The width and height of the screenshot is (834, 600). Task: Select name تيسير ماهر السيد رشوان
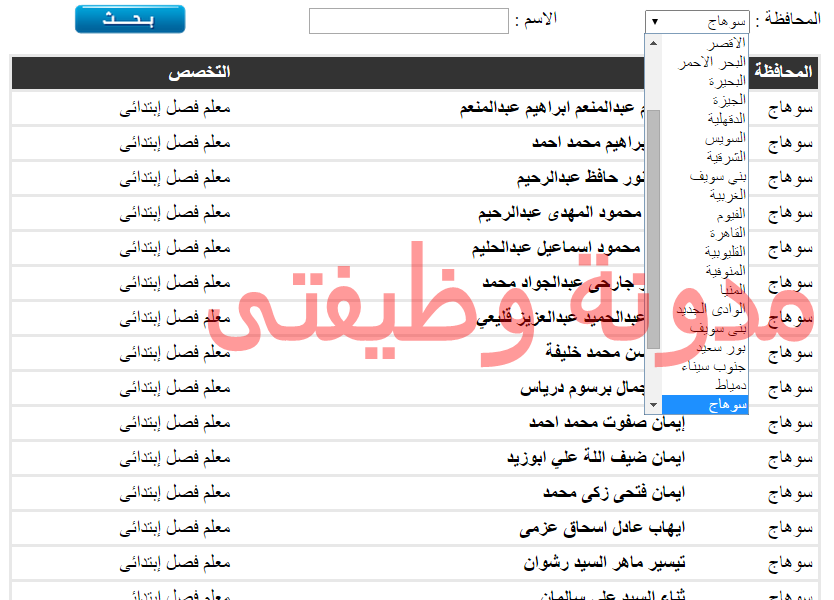(605, 563)
